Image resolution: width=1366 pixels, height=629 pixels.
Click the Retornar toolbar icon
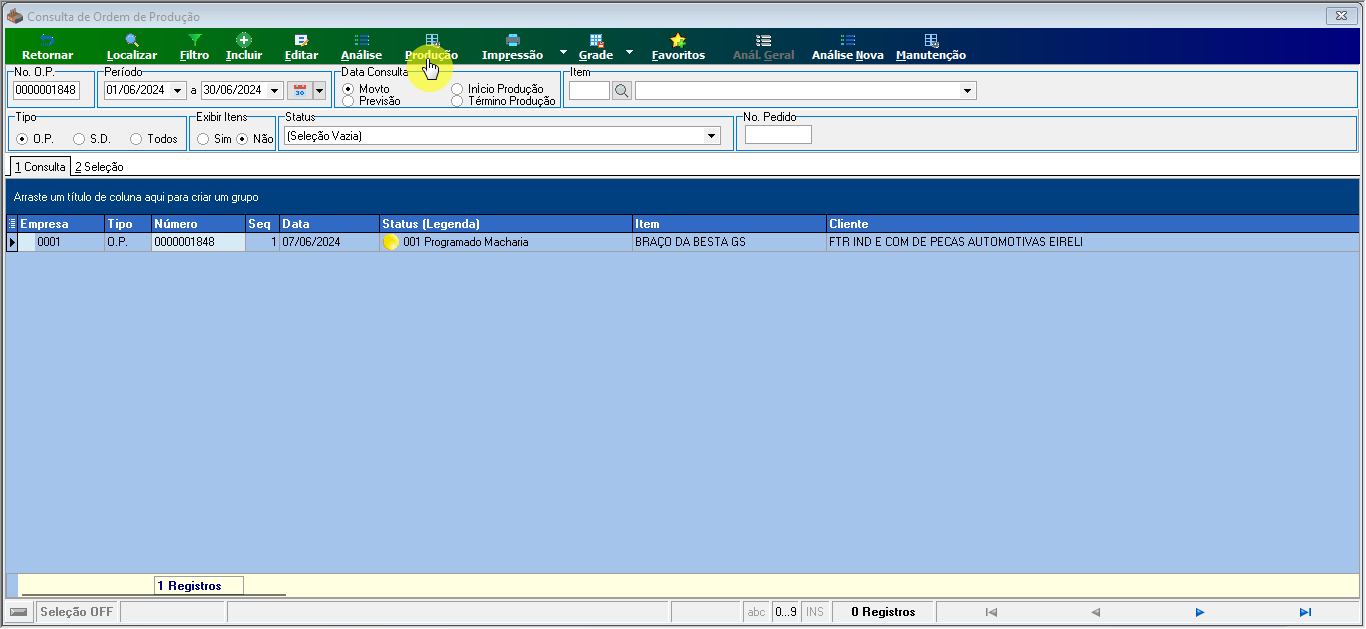tap(47, 40)
